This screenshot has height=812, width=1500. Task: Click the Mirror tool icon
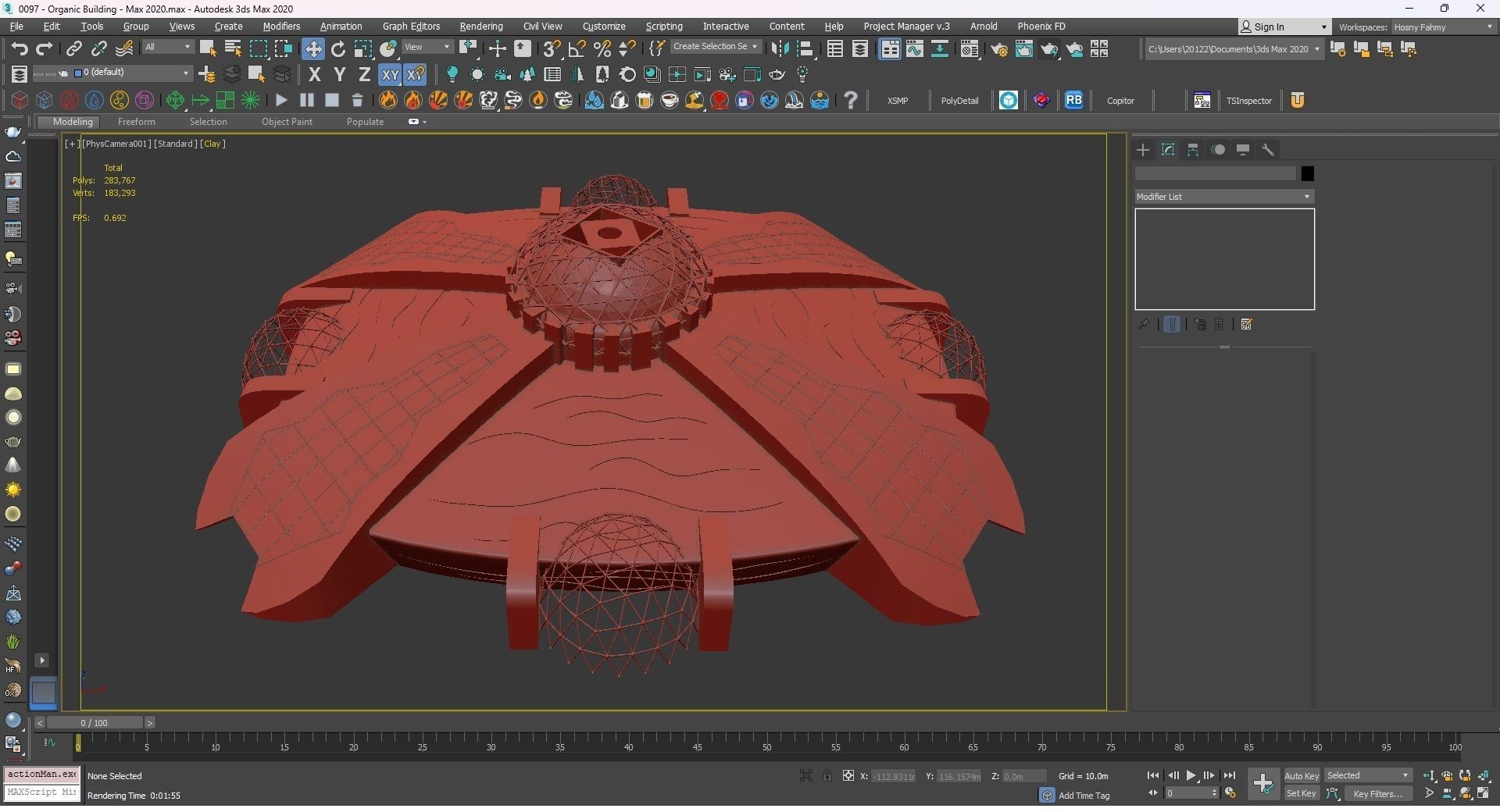pos(779,49)
